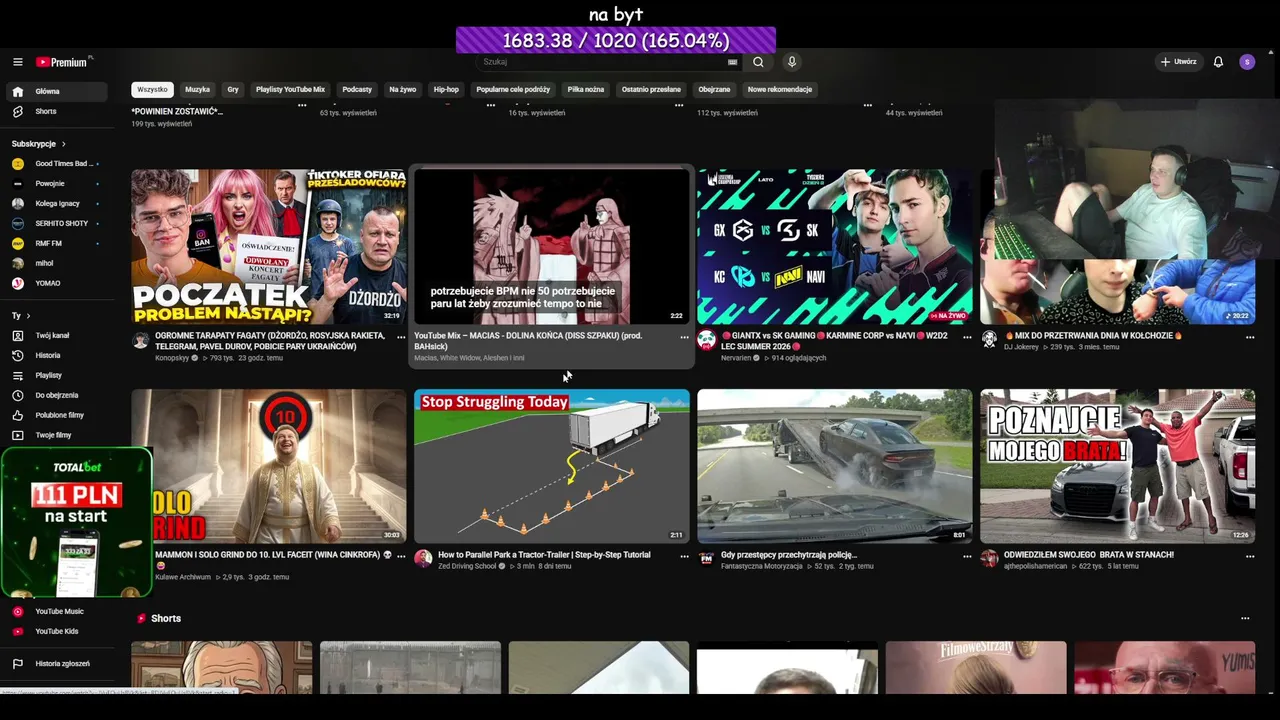This screenshot has width=1280, height=720.
Task: Select the Gry filter chip
Action: [x=233, y=89]
